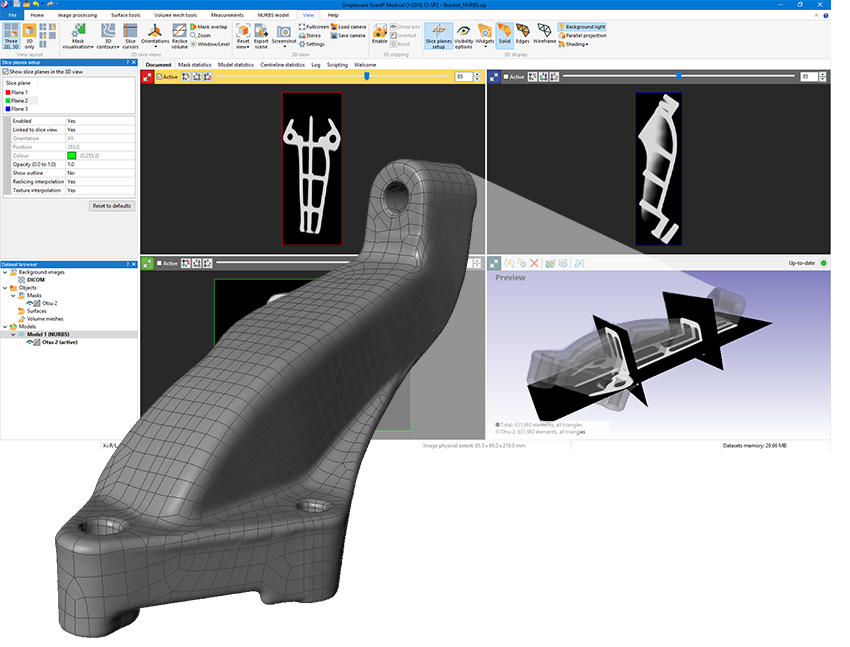Switch to 3D only layout
The image size is (850, 647).
click(x=30, y=36)
